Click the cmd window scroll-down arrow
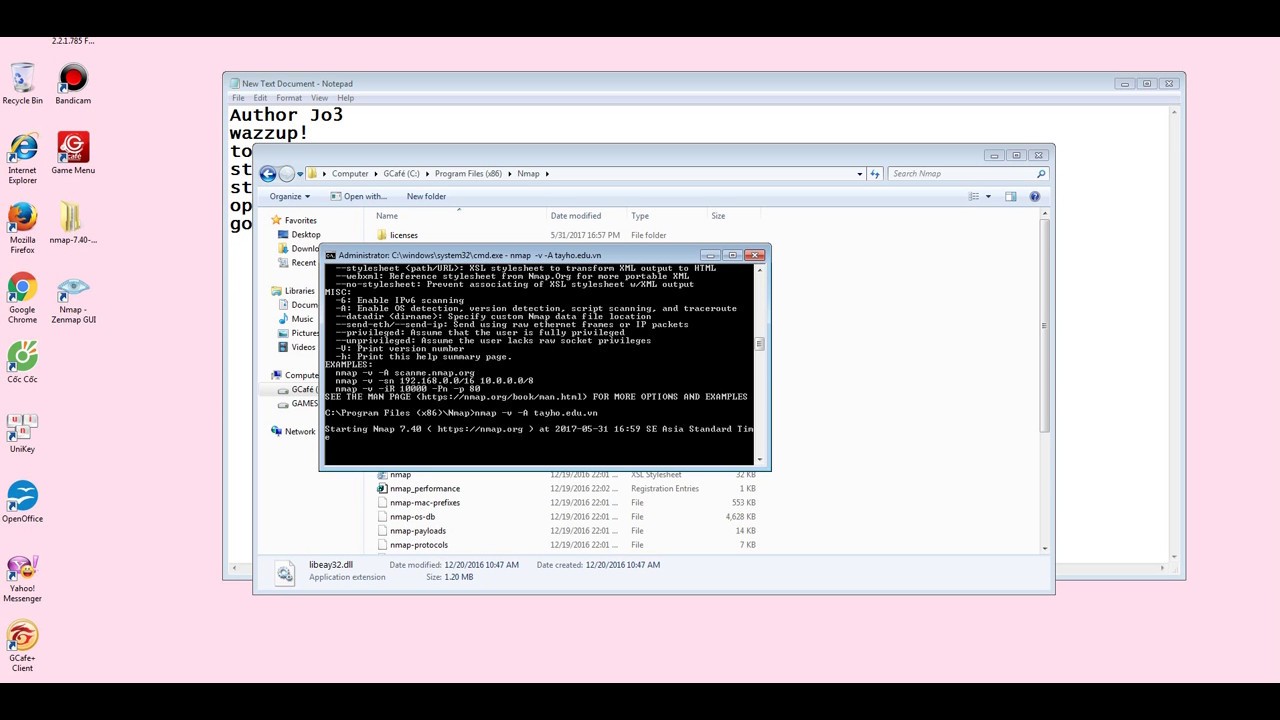This screenshot has width=1280, height=720. pyautogui.click(x=759, y=460)
